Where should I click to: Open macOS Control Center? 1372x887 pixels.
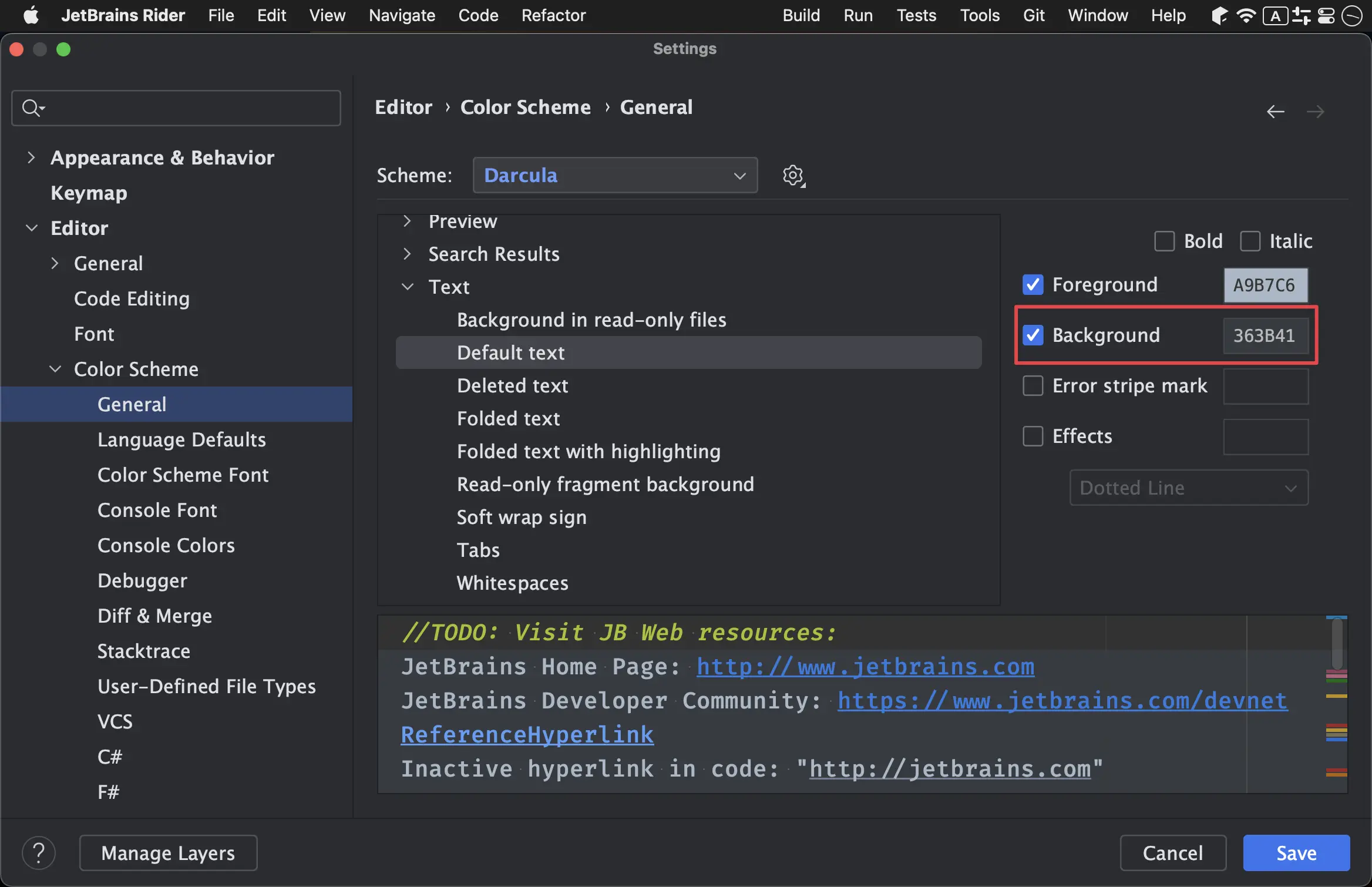(x=1326, y=16)
